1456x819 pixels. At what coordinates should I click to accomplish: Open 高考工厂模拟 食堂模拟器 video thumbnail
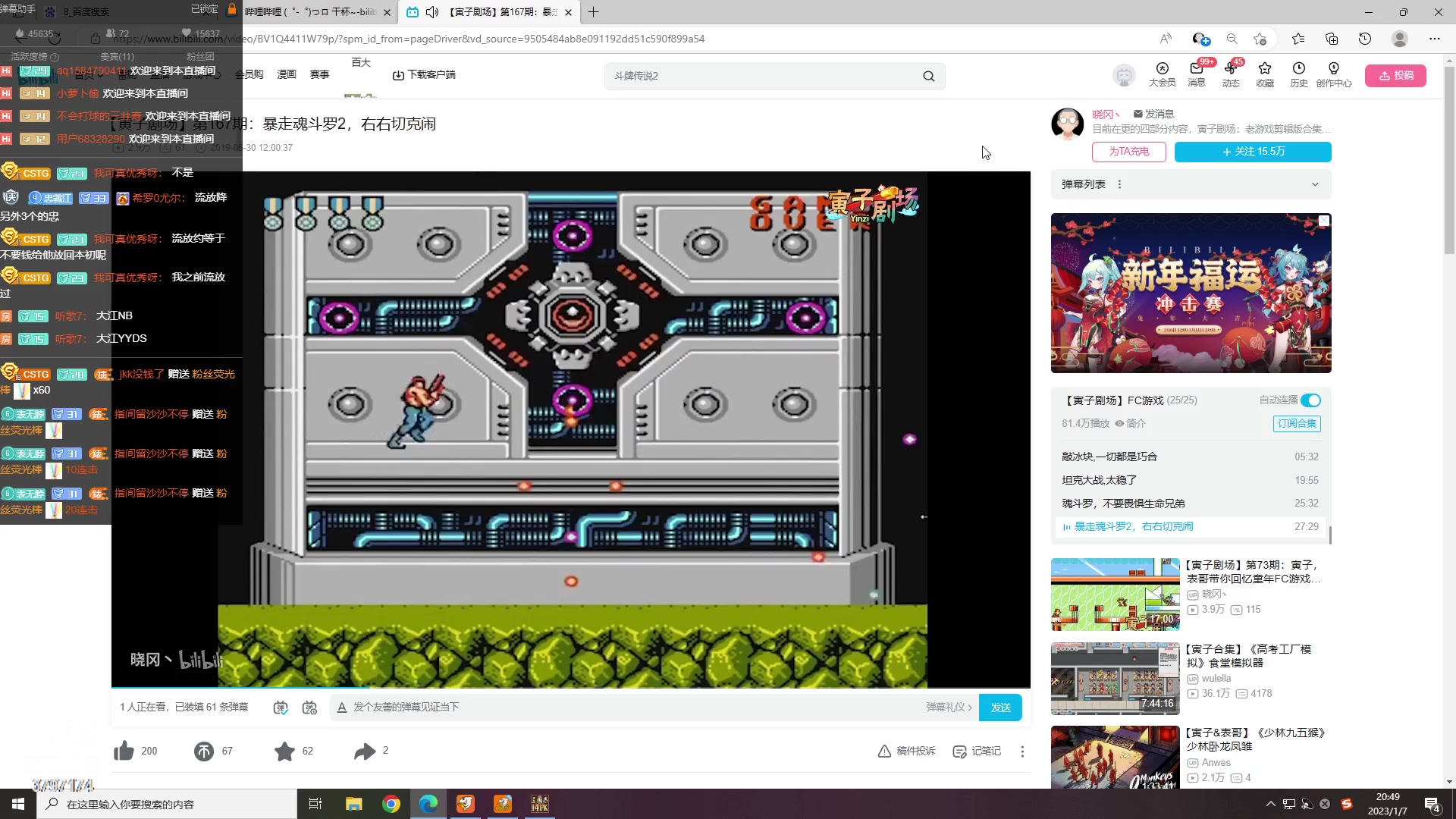coord(1115,679)
